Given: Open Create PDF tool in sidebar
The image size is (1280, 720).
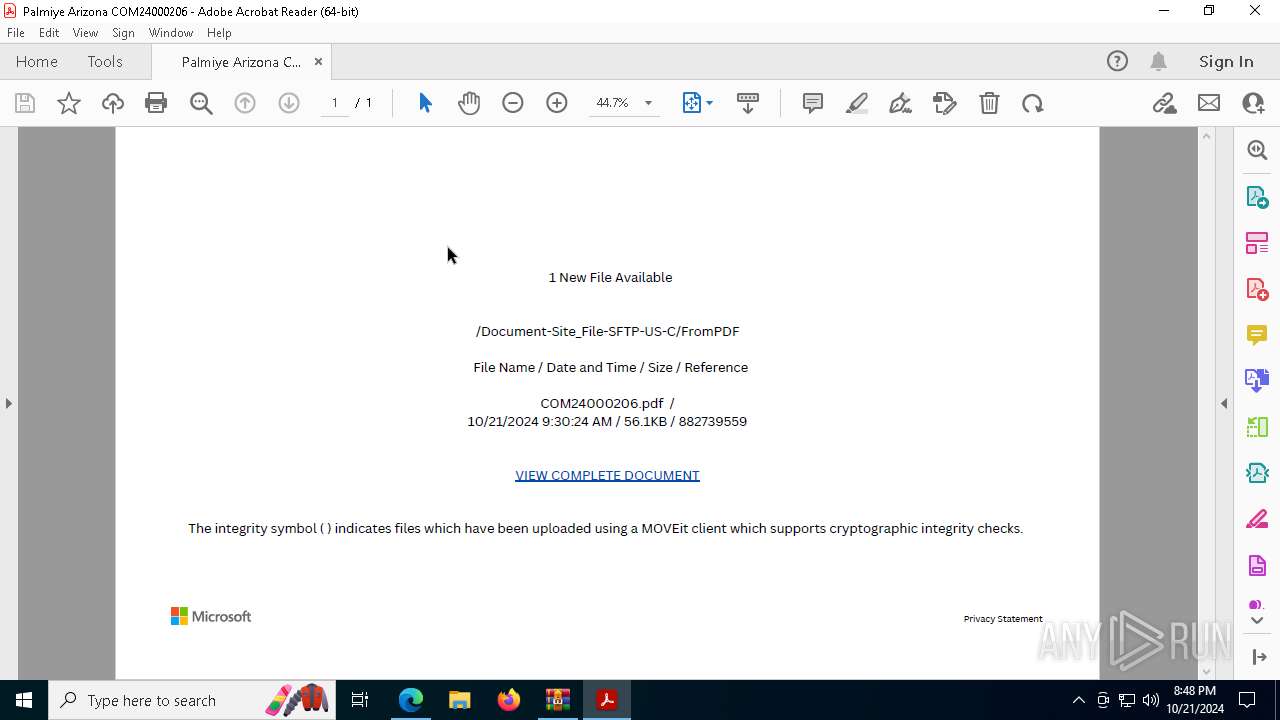Looking at the screenshot, I should (x=1257, y=288).
